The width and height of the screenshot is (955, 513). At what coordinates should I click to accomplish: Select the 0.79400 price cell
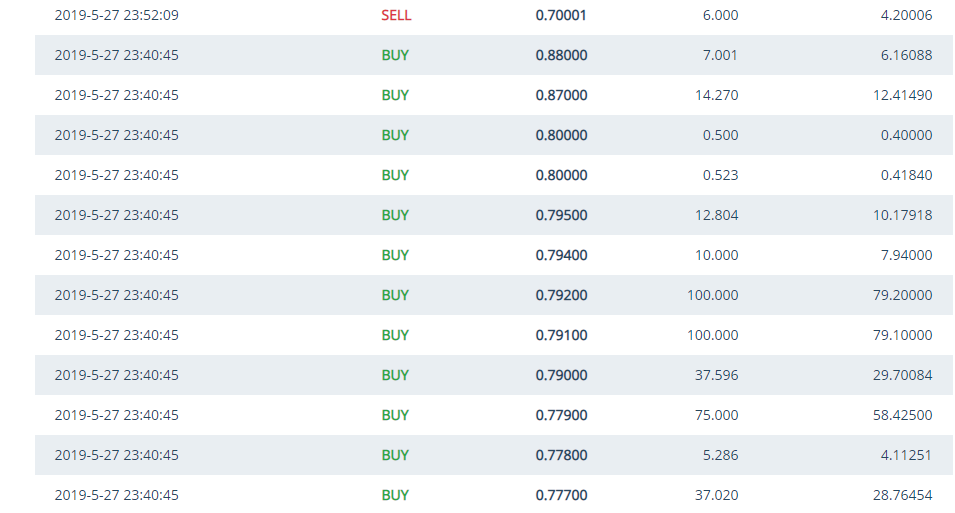pyautogui.click(x=561, y=256)
